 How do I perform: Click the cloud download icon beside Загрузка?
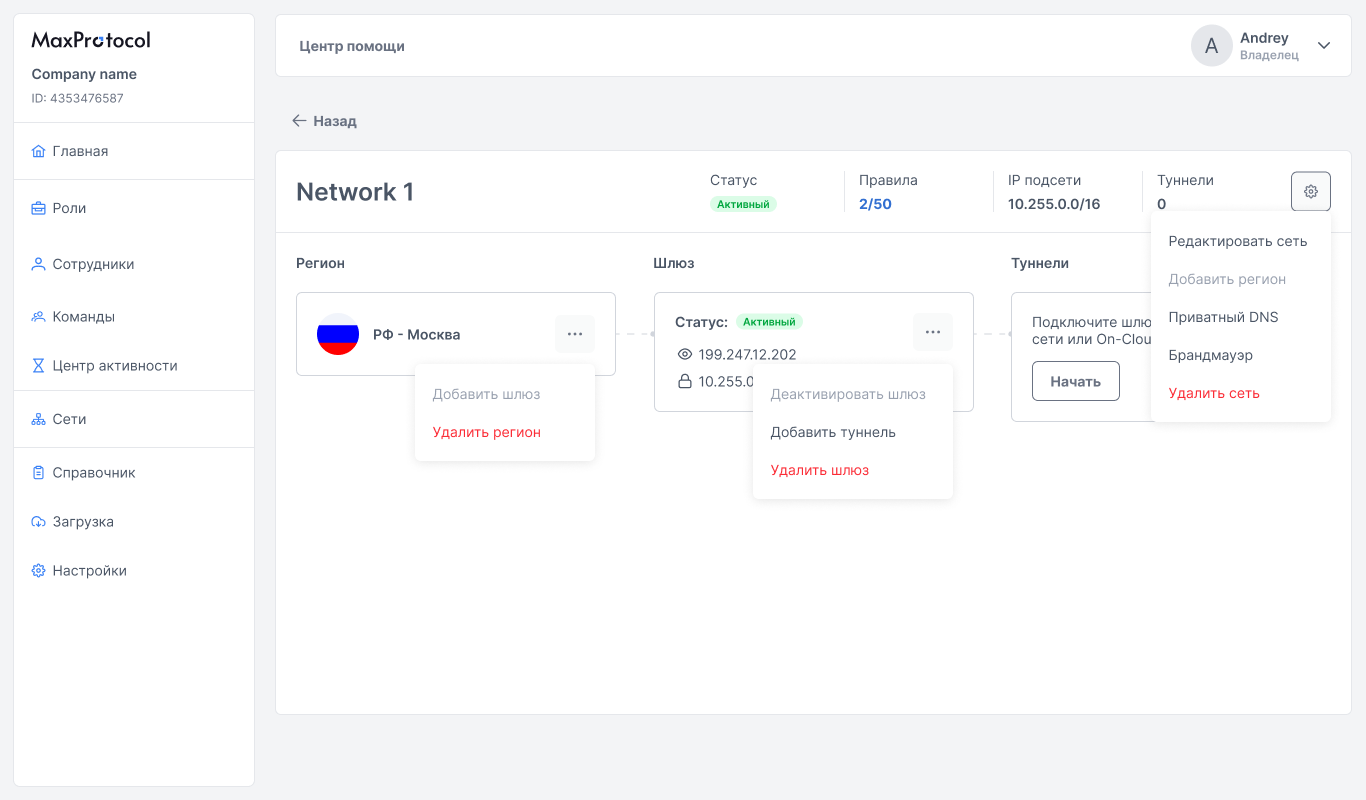(39, 521)
